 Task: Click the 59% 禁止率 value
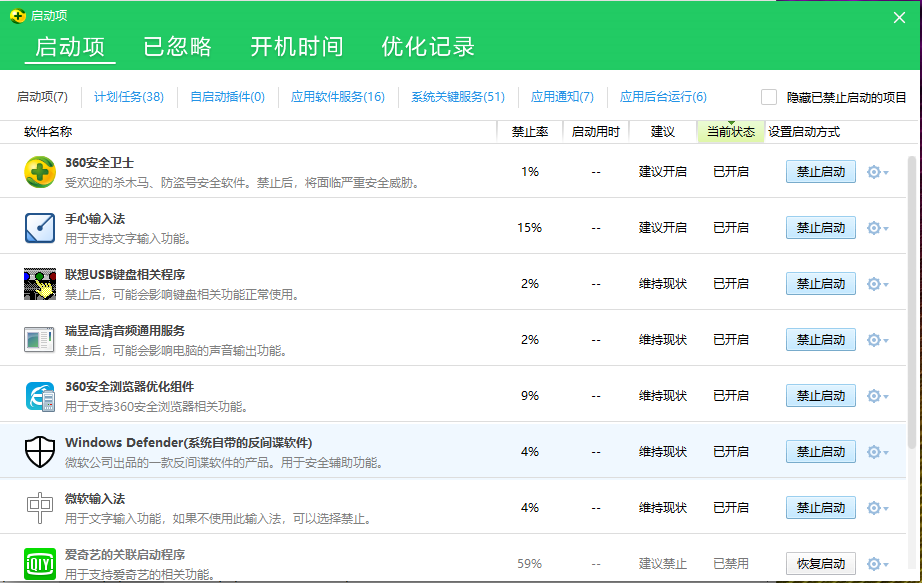point(529,564)
